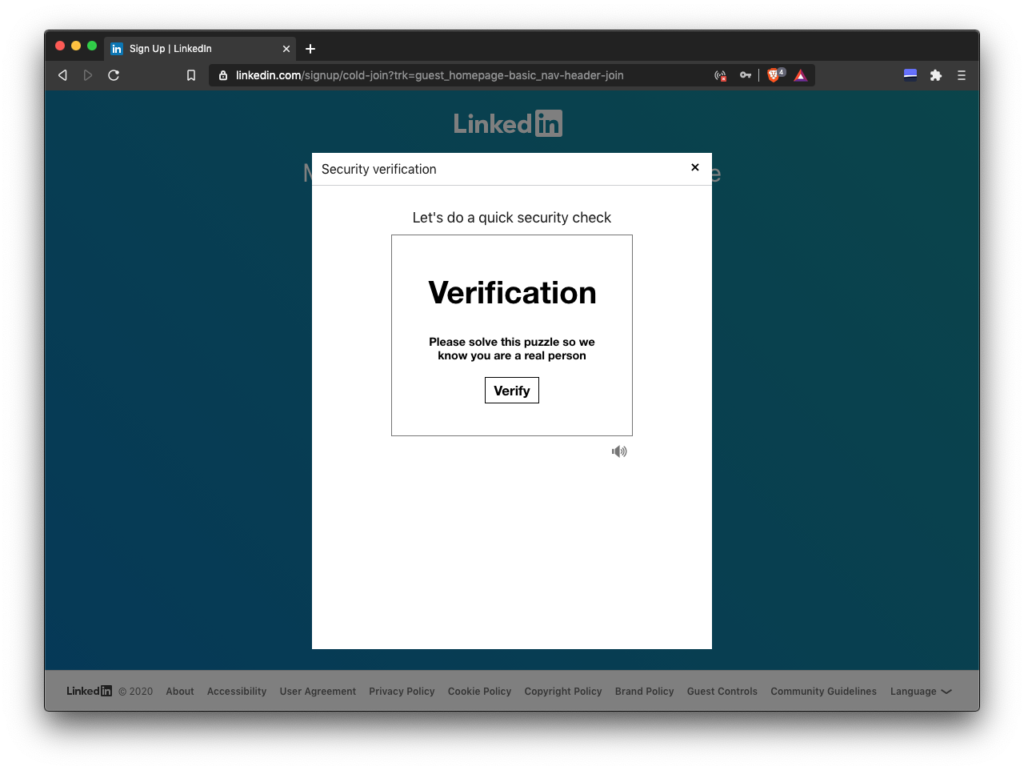The height and width of the screenshot is (770, 1024).
Task: Open the Cookie Policy link
Action: (x=479, y=691)
